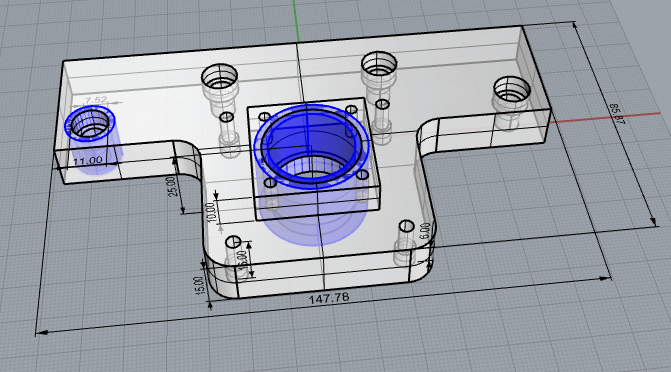Click the 7.52 dimension above the small blue hole

(96, 100)
